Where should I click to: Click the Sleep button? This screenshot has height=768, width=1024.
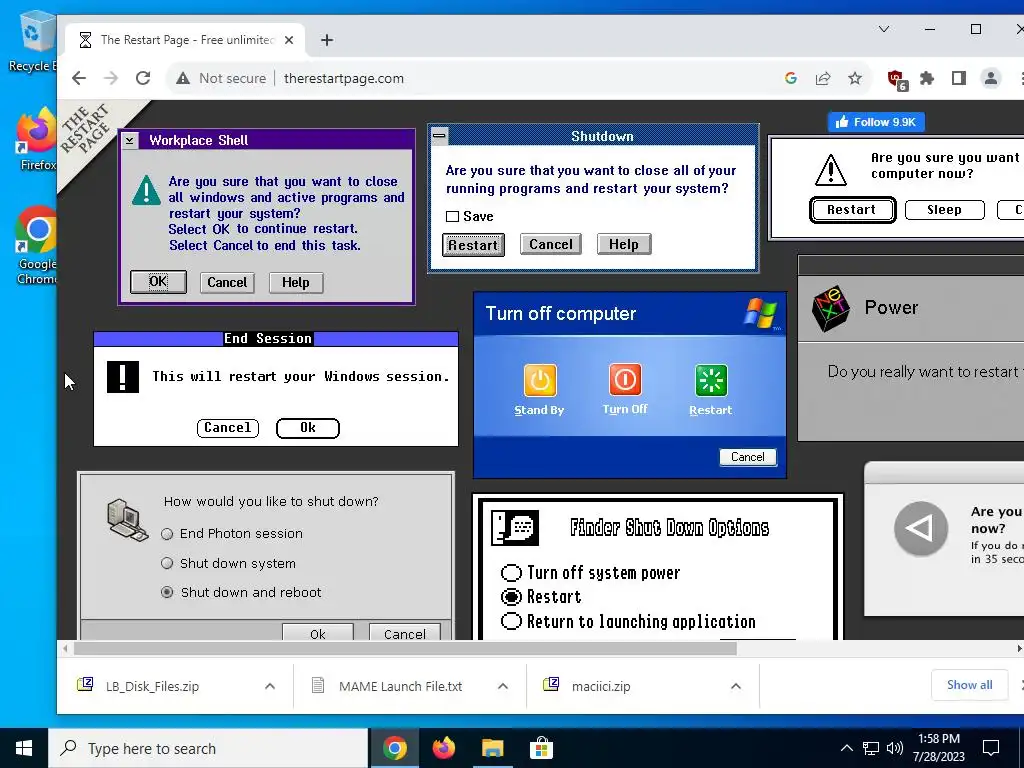pyautogui.click(x=944, y=210)
